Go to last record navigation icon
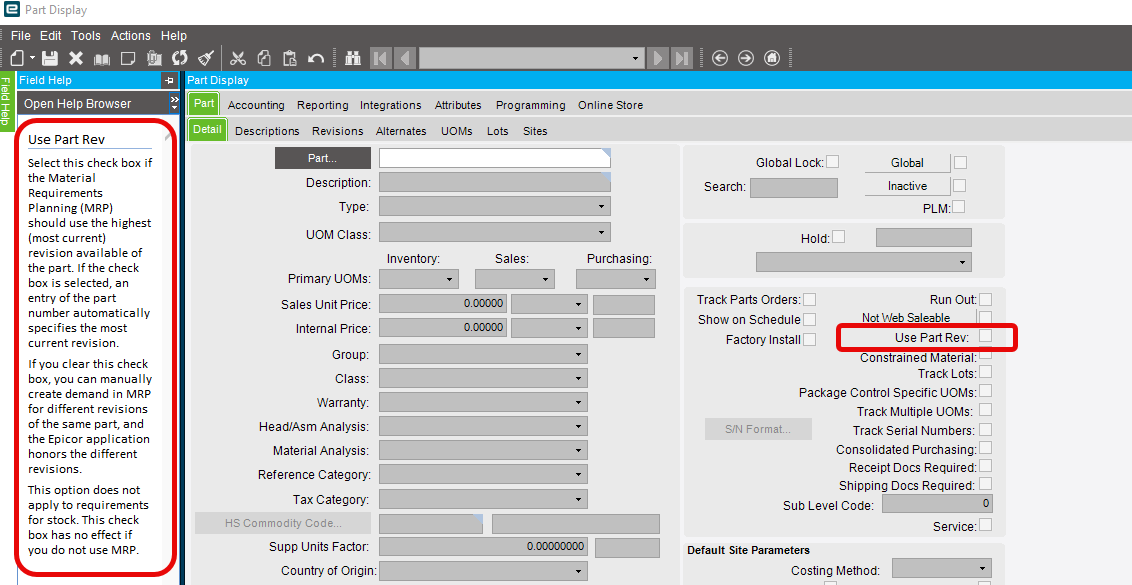The height and width of the screenshot is (585, 1132). point(682,58)
